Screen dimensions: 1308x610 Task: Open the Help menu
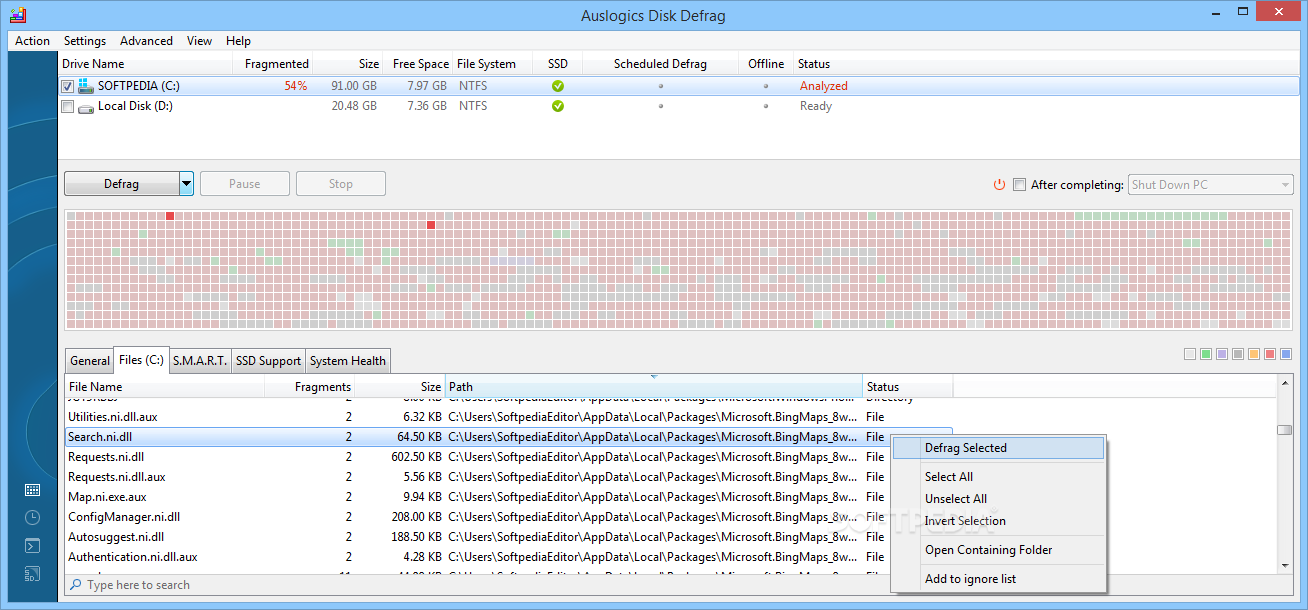(238, 41)
